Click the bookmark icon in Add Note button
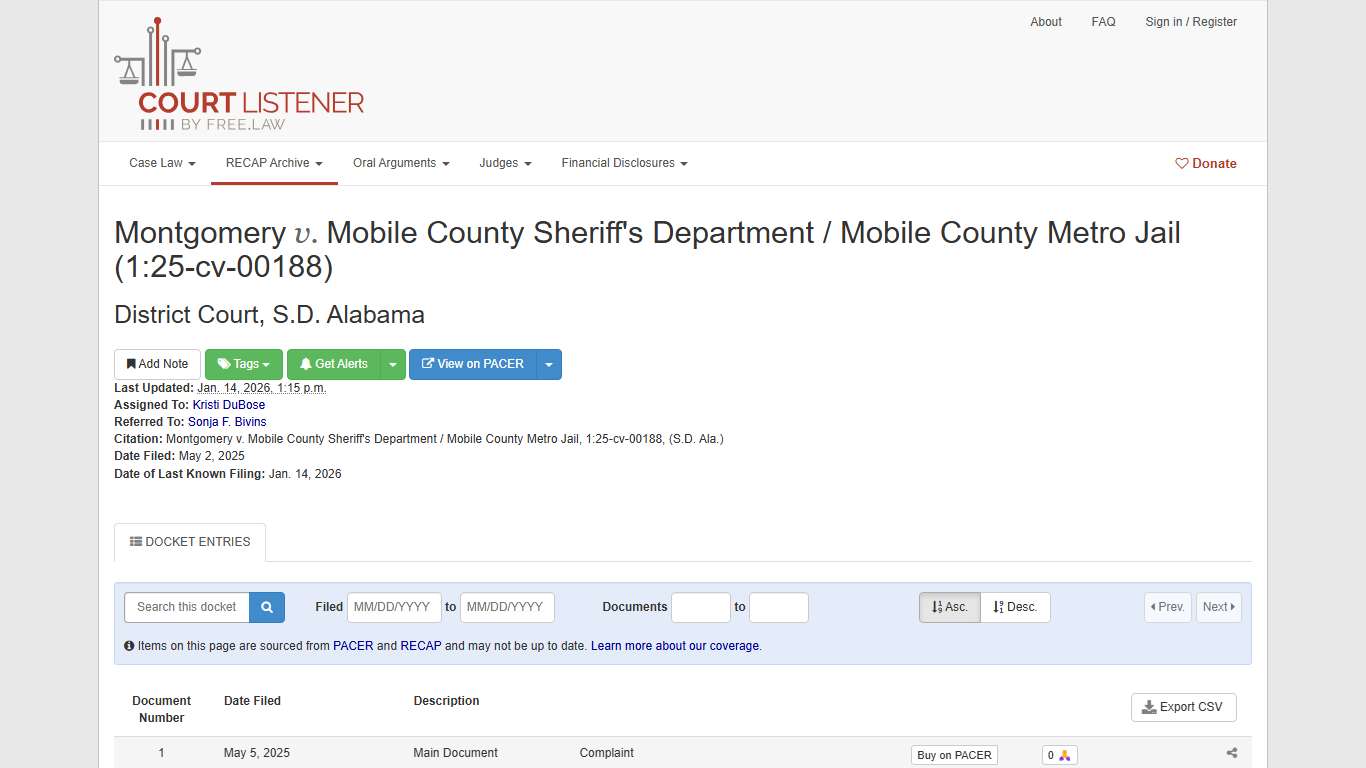 [x=133, y=364]
